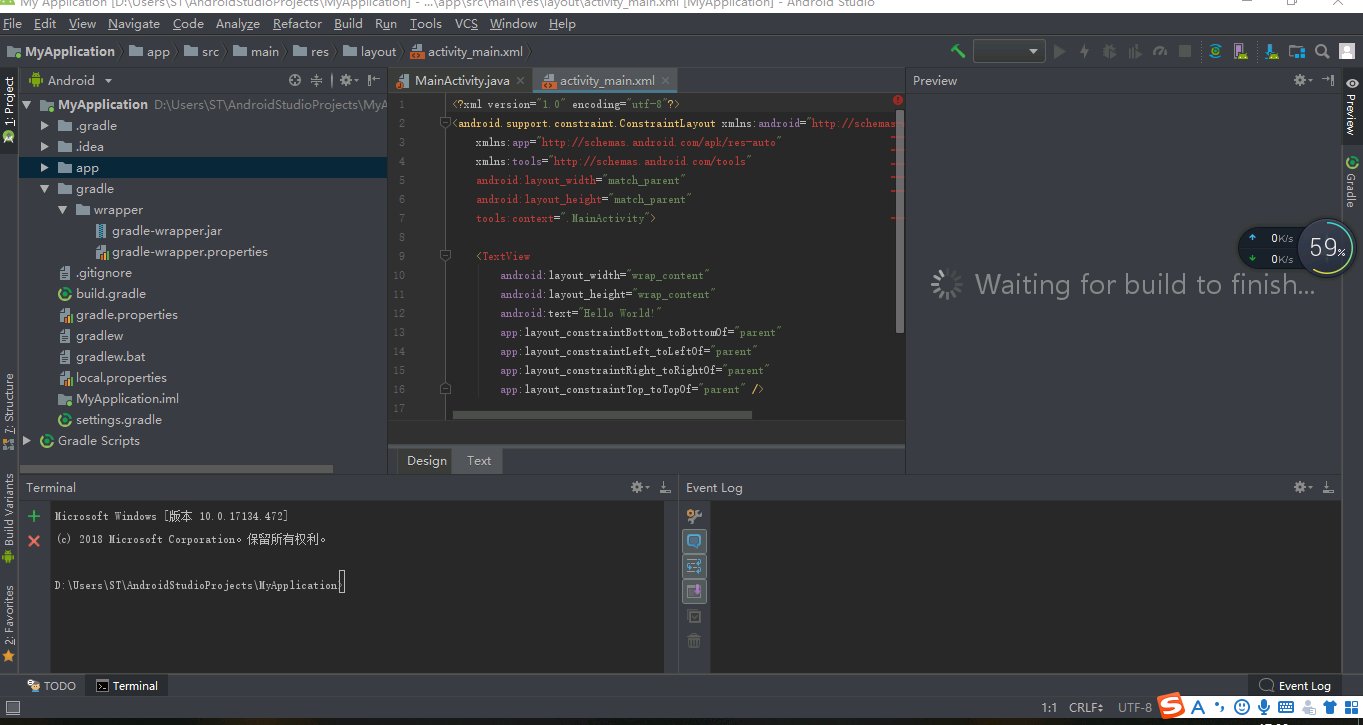Expand the .idea folder

(44, 146)
